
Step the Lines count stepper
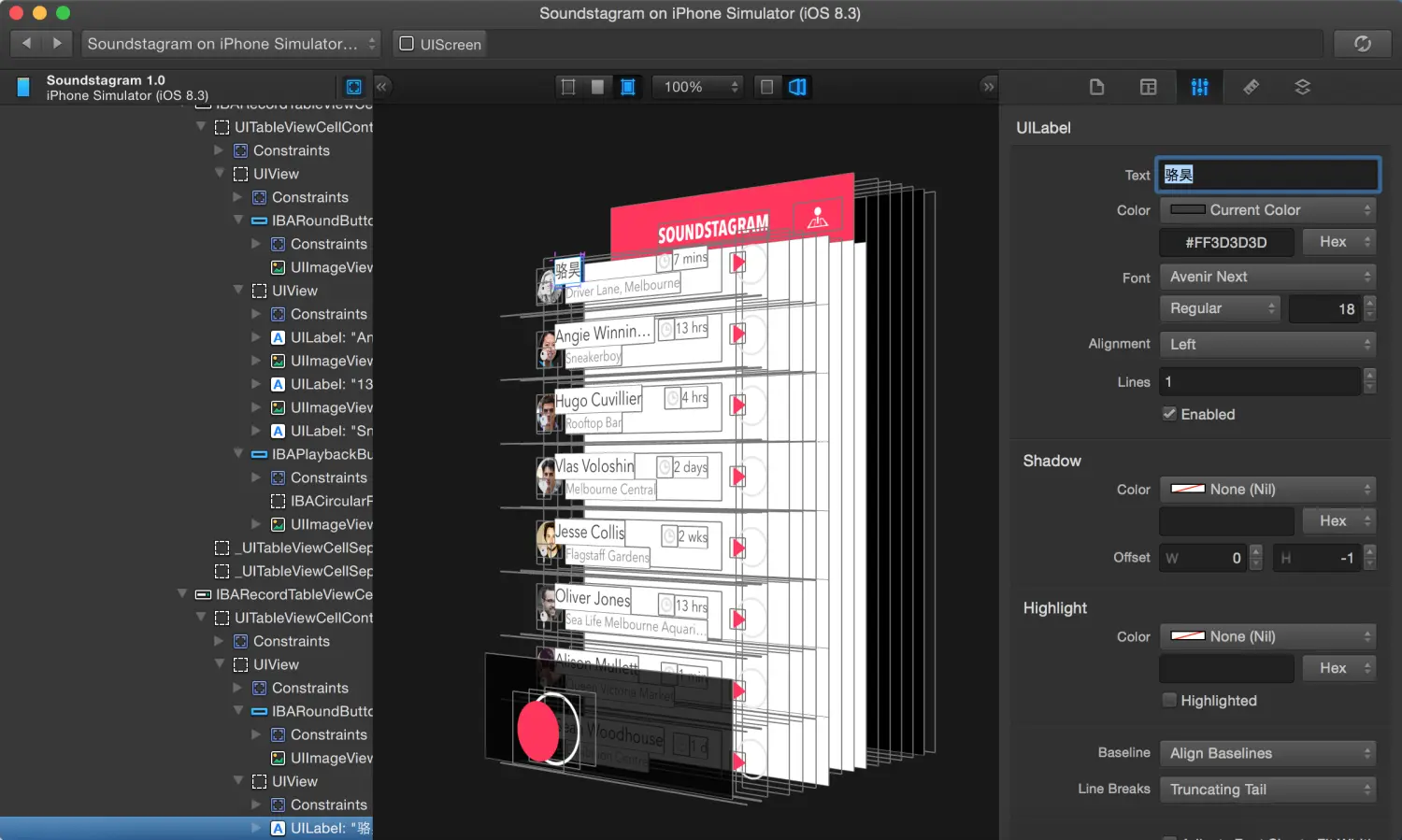[x=1370, y=381]
